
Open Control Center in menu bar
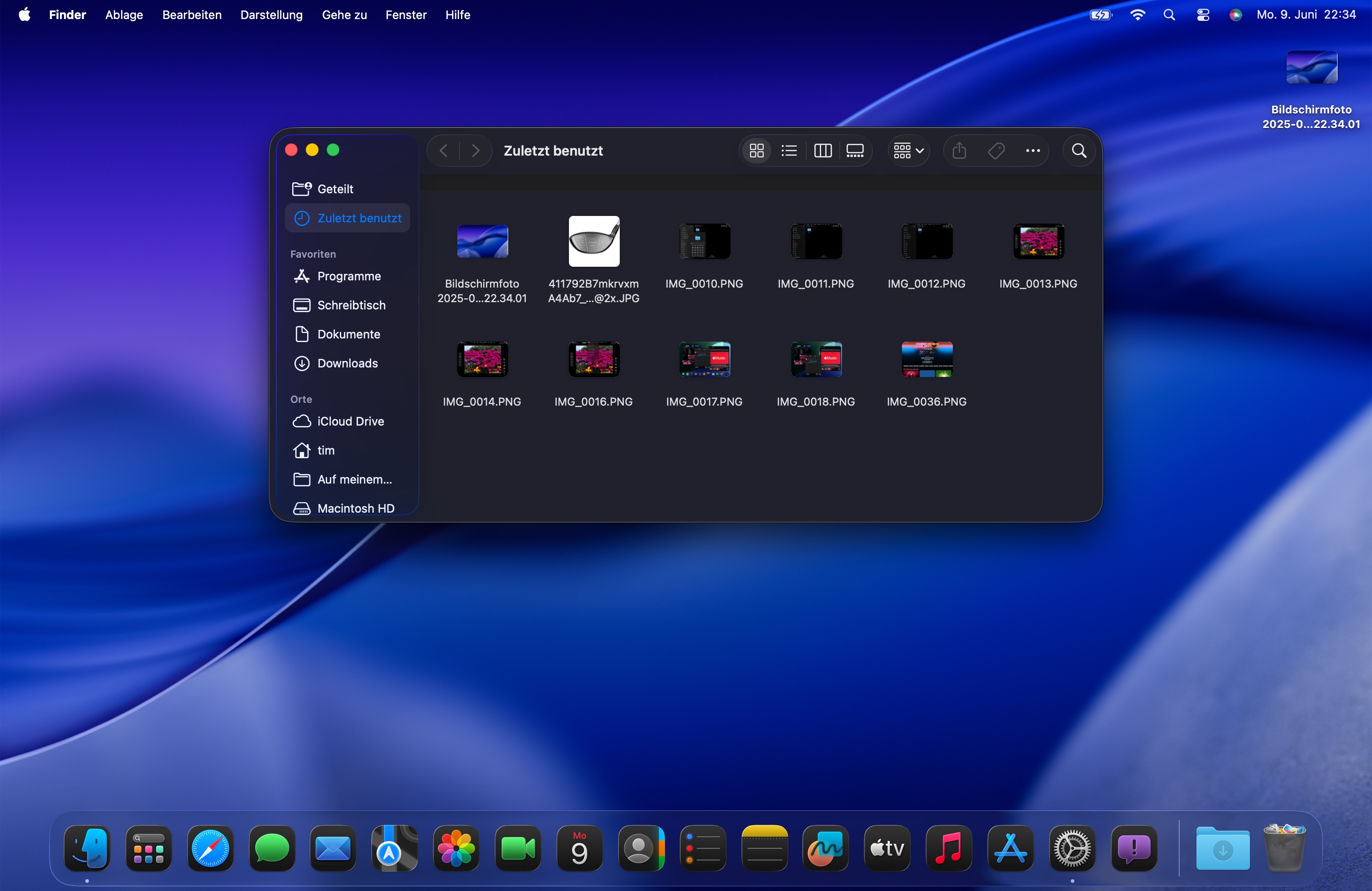(1202, 15)
